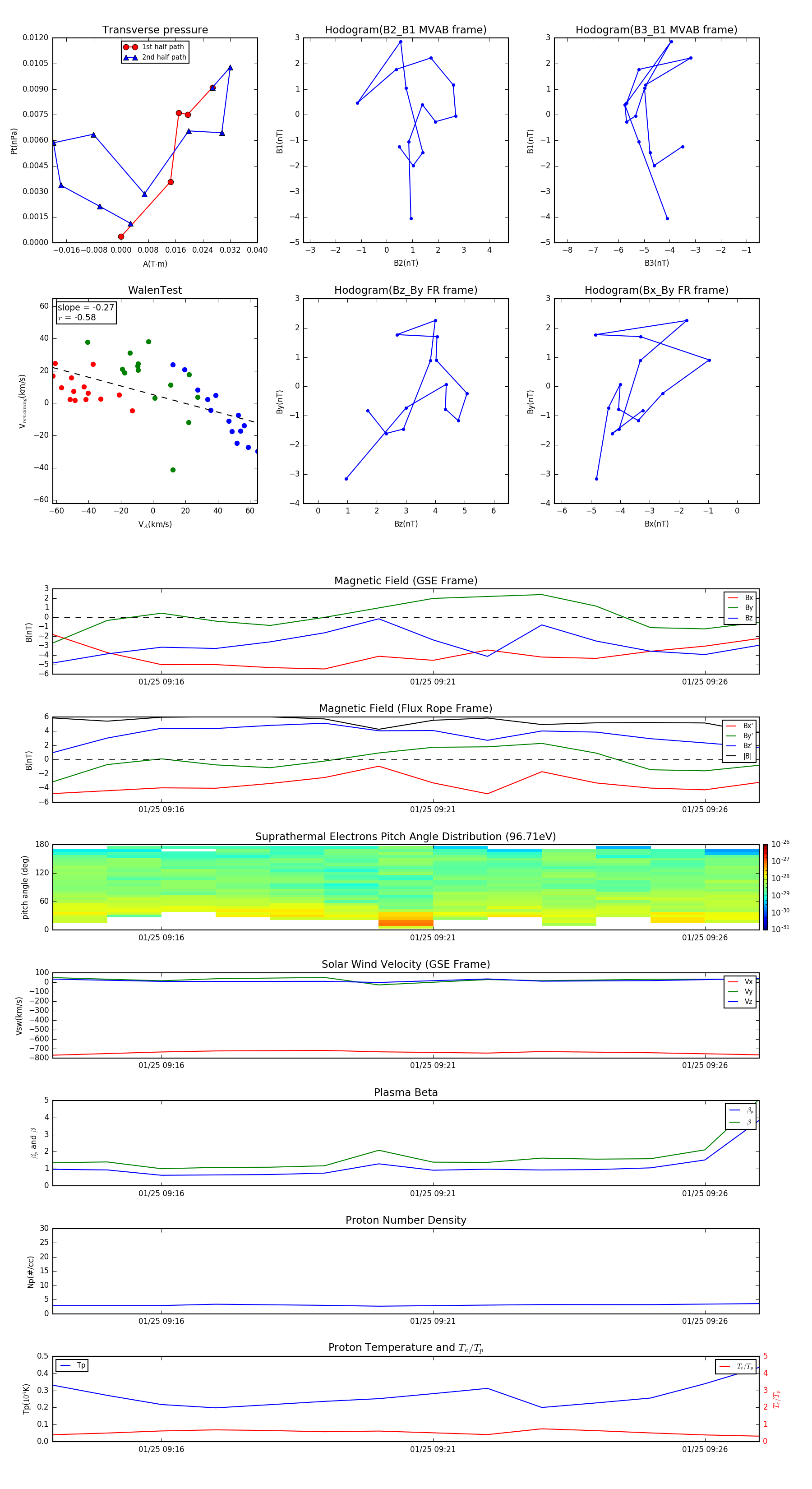Click the 'Vx' legend entry in velocity plot
This screenshot has width=812, height=1489.
[740, 981]
